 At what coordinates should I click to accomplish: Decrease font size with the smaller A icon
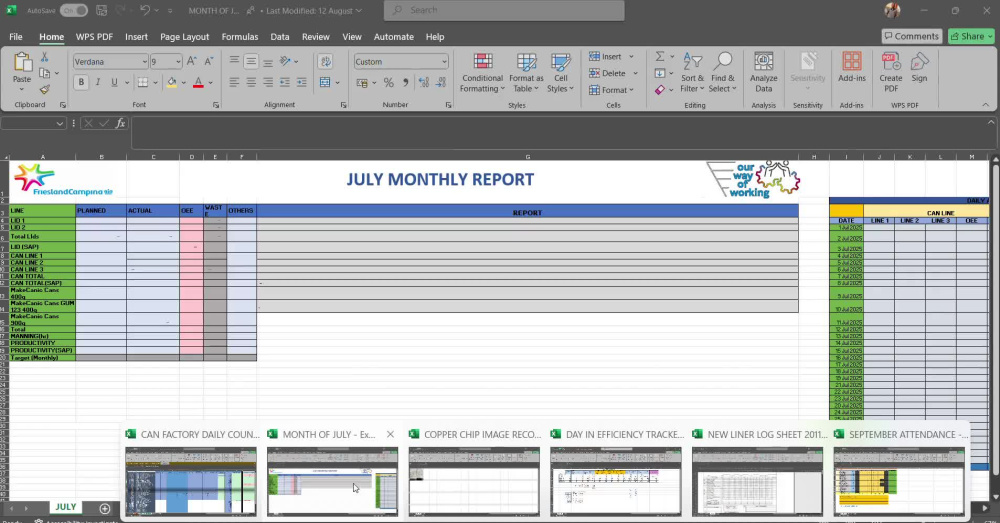209,61
